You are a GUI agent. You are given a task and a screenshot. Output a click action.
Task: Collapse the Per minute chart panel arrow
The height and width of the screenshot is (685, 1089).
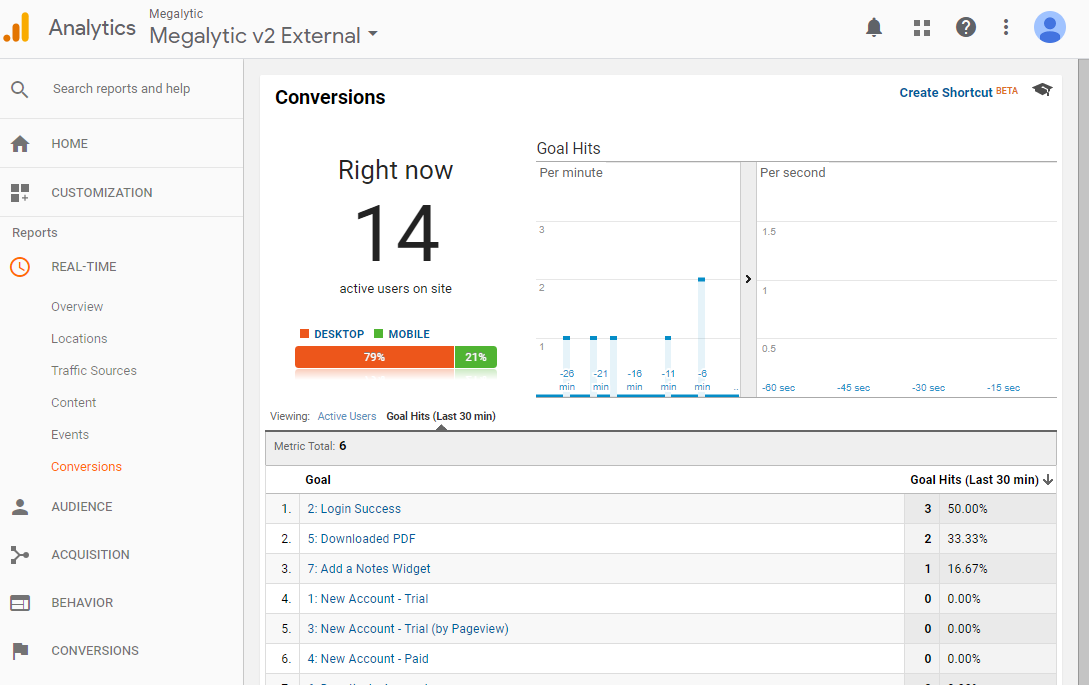tap(748, 280)
